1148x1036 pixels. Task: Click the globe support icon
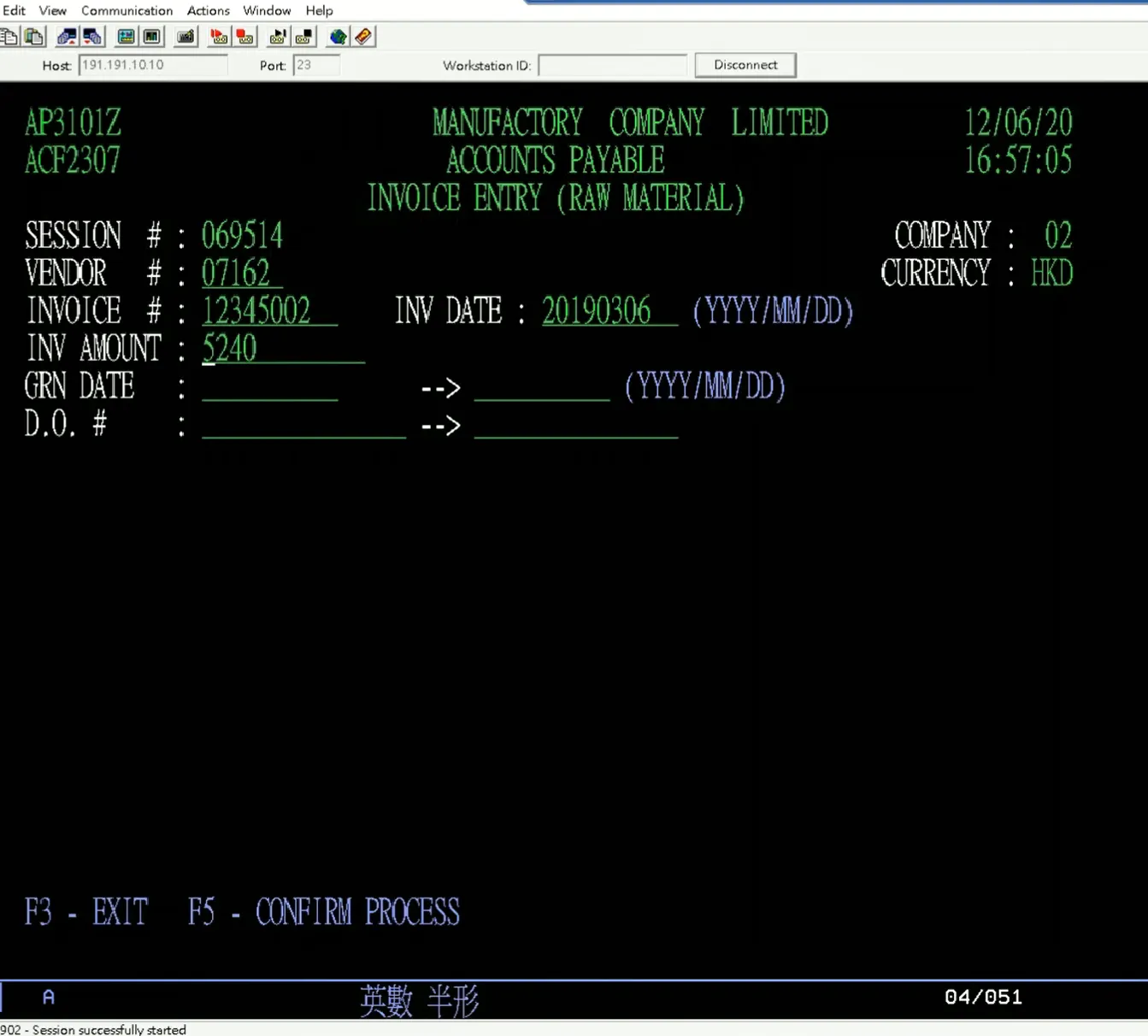[338, 37]
